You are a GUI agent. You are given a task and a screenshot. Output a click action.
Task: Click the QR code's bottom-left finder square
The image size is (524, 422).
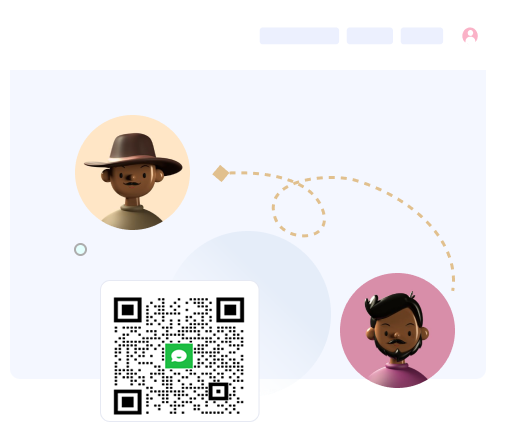pyautogui.click(x=128, y=402)
